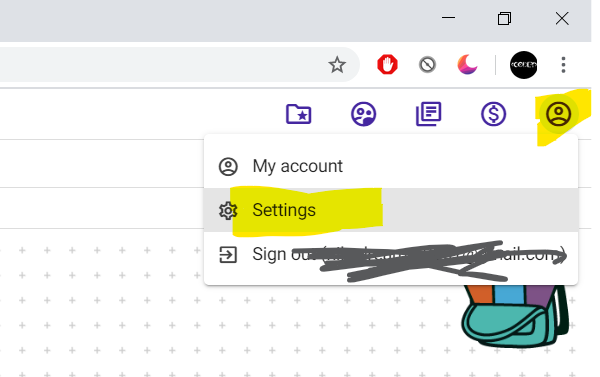Viewport: 600px width, 377px height.
Task: Restore down the browser window
Action: (x=504, y=18)
